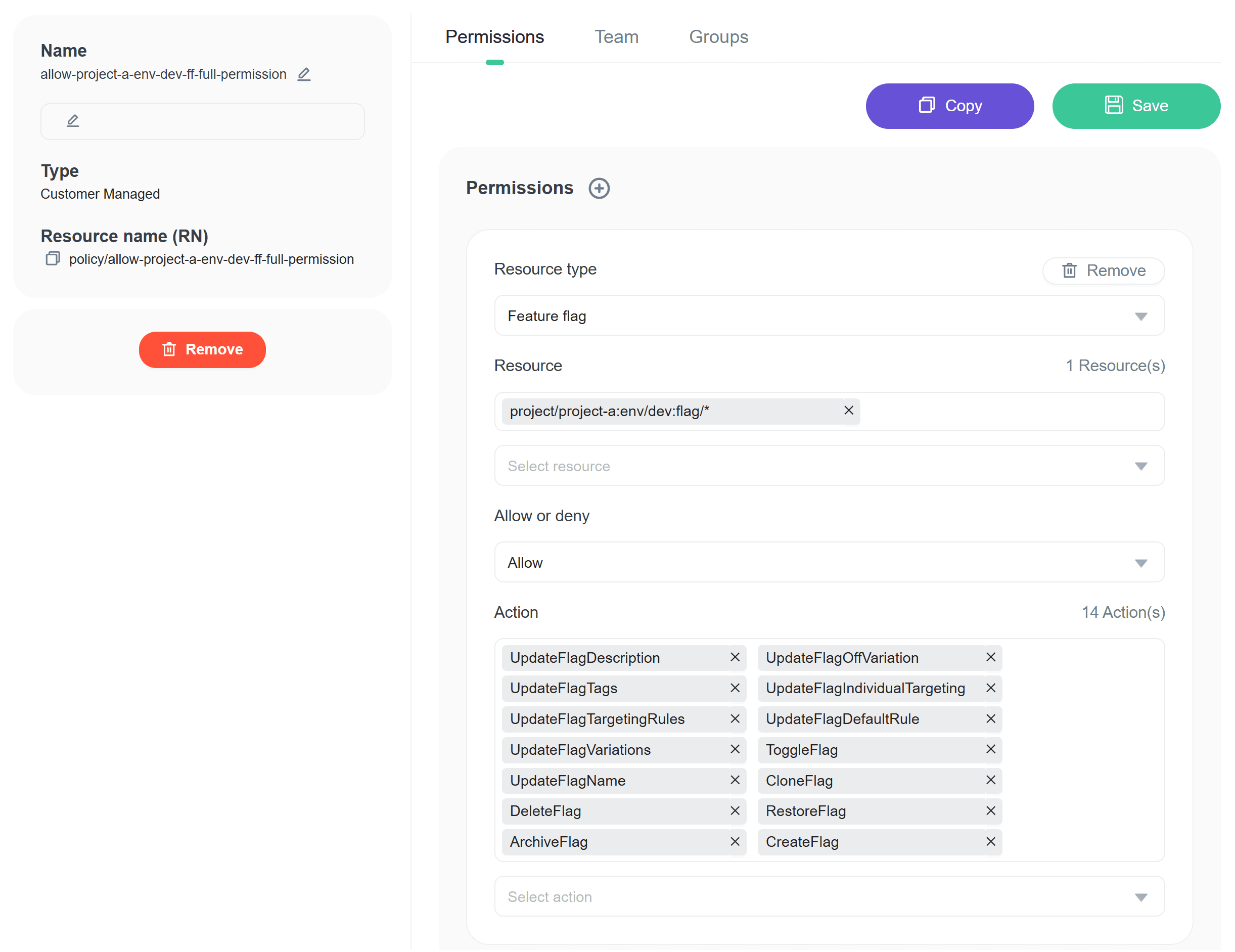Open the Allow or deny dropdown
This screenshot has height=952, width=1235.
coord(829,562)
